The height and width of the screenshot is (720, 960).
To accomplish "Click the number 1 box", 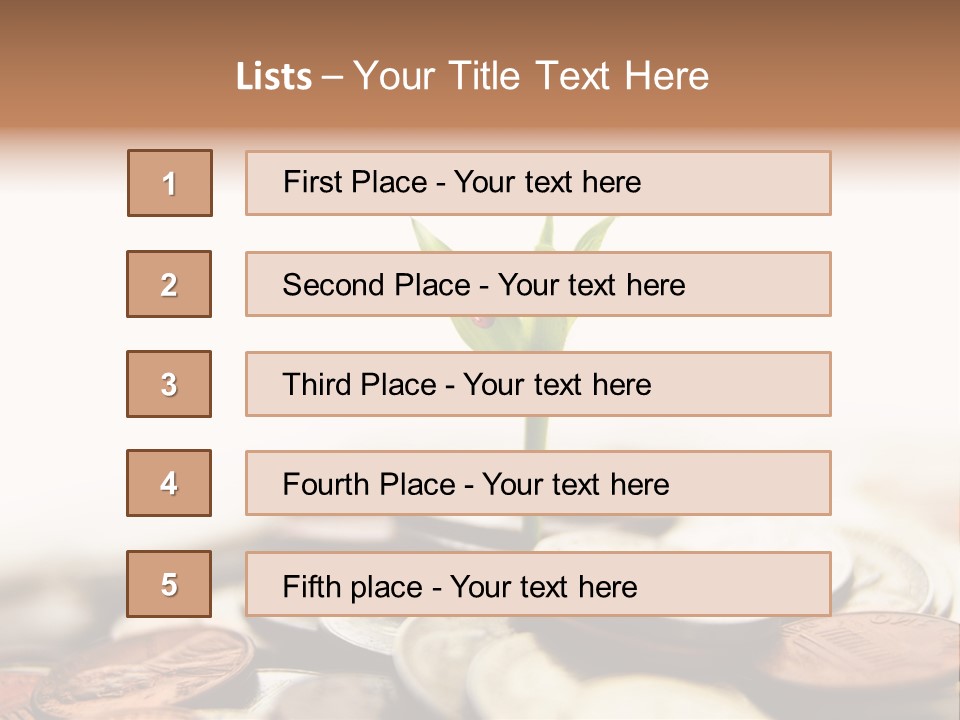I will (x=170, y=183).
